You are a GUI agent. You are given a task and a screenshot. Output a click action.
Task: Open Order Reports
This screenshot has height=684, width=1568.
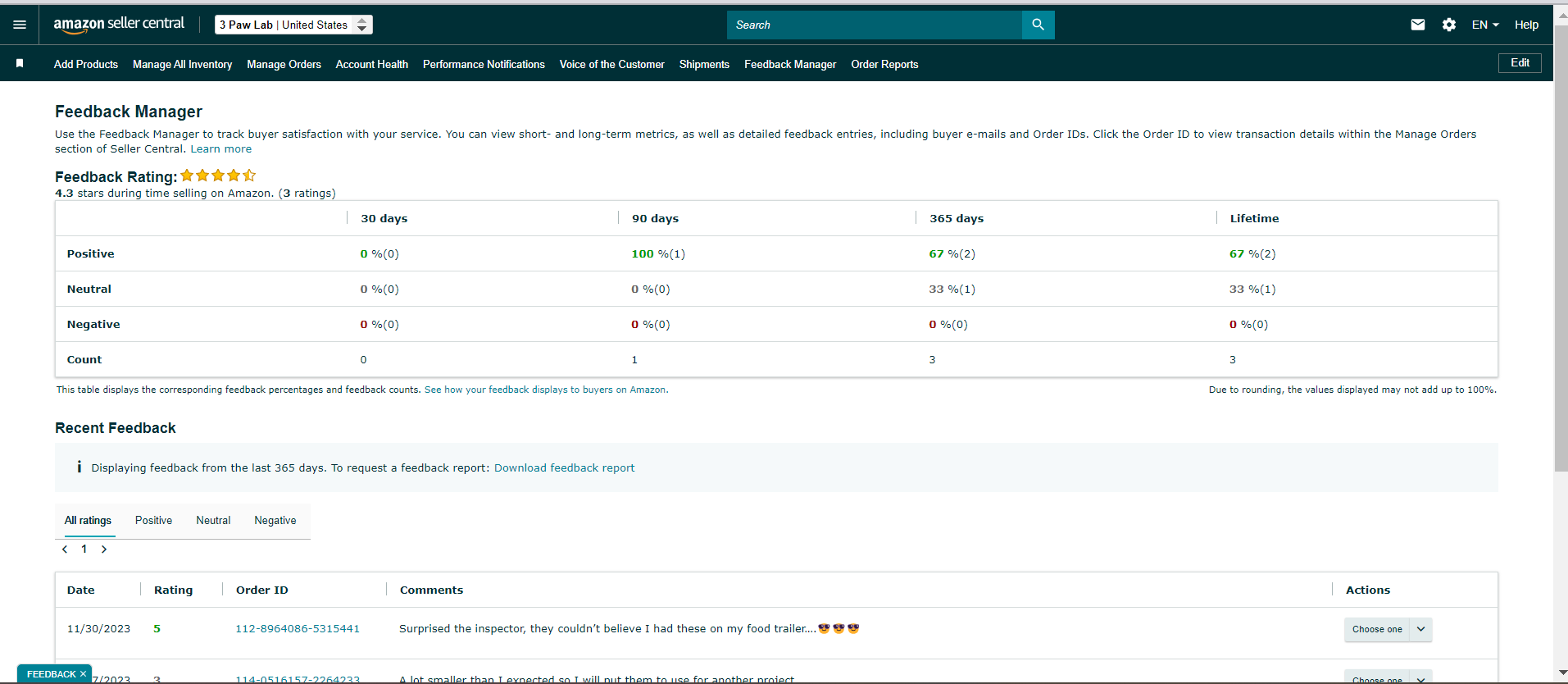884,64
